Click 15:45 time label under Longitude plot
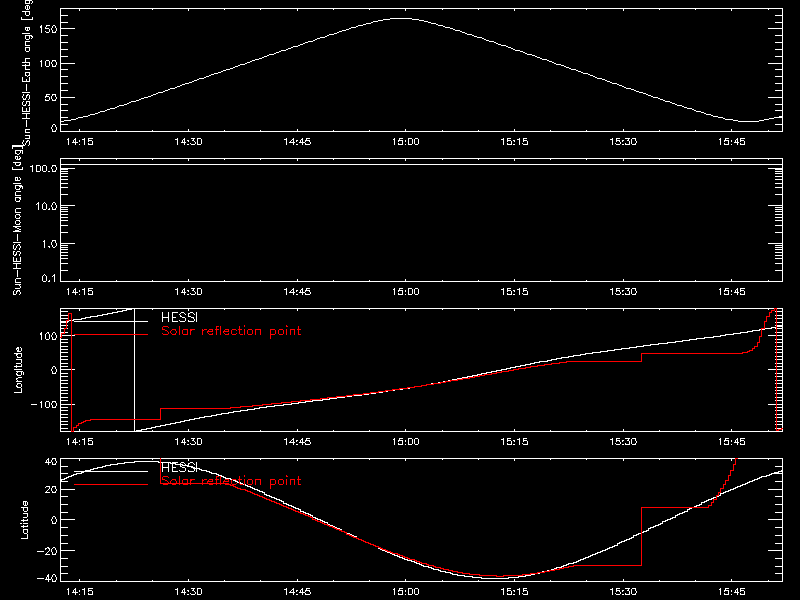This screenshot has width=800, height=600. click(x=732, y=442)
